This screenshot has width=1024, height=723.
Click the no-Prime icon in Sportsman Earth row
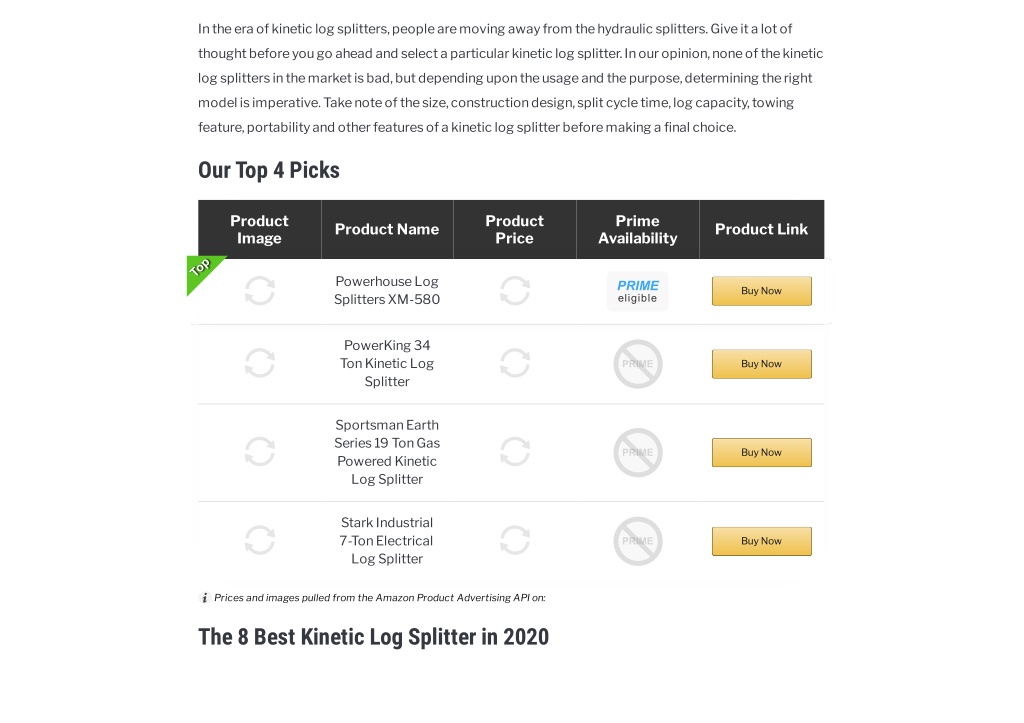(x=638, y=453)
